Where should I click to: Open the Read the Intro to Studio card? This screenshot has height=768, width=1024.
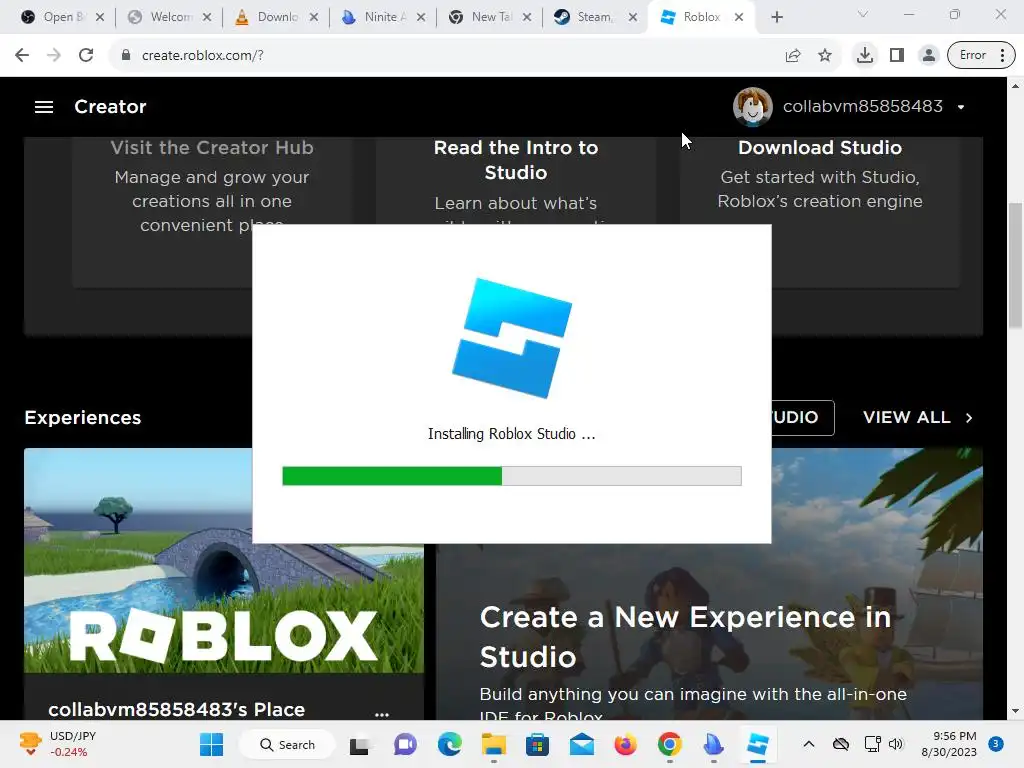[x=516, y=180]
